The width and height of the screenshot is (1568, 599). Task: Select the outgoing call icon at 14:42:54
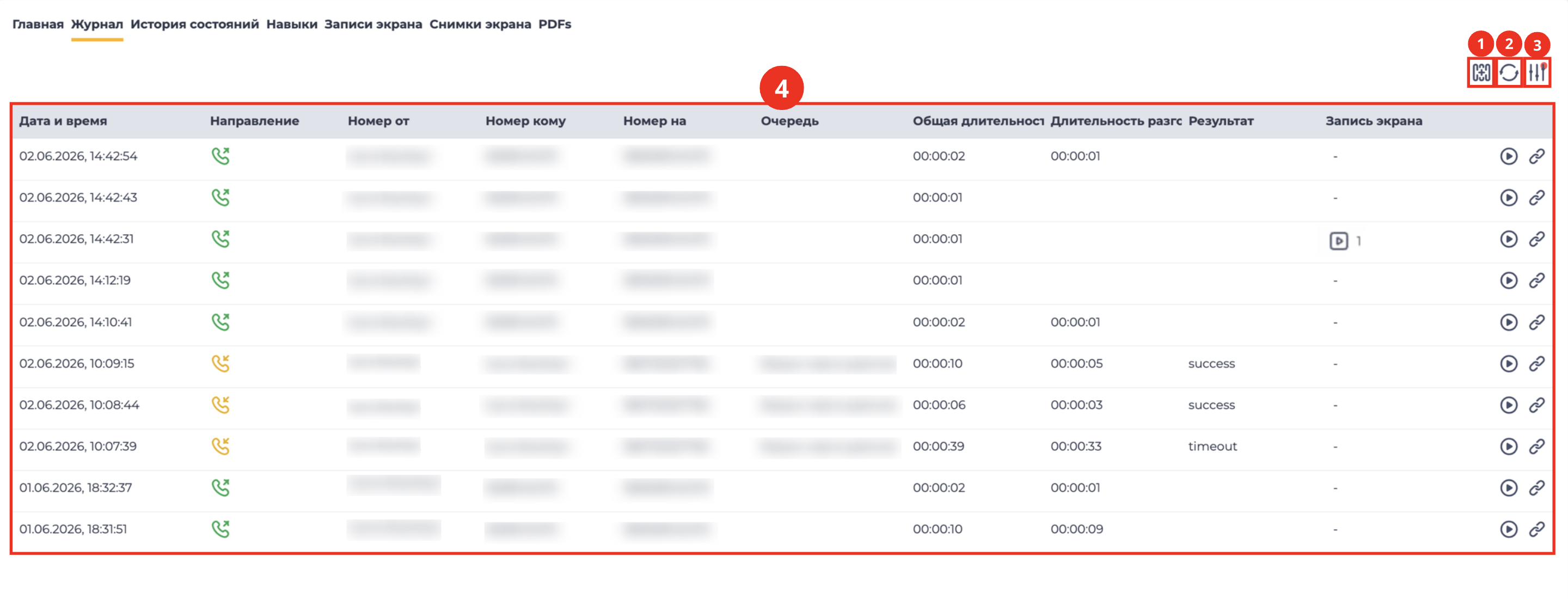[220, 156]
